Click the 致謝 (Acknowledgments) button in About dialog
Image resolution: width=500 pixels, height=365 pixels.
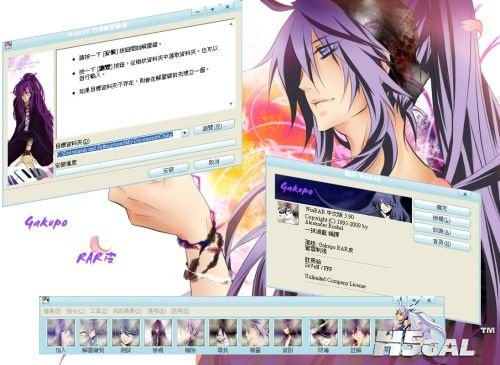pyautogui.click(x=442, y=231)
